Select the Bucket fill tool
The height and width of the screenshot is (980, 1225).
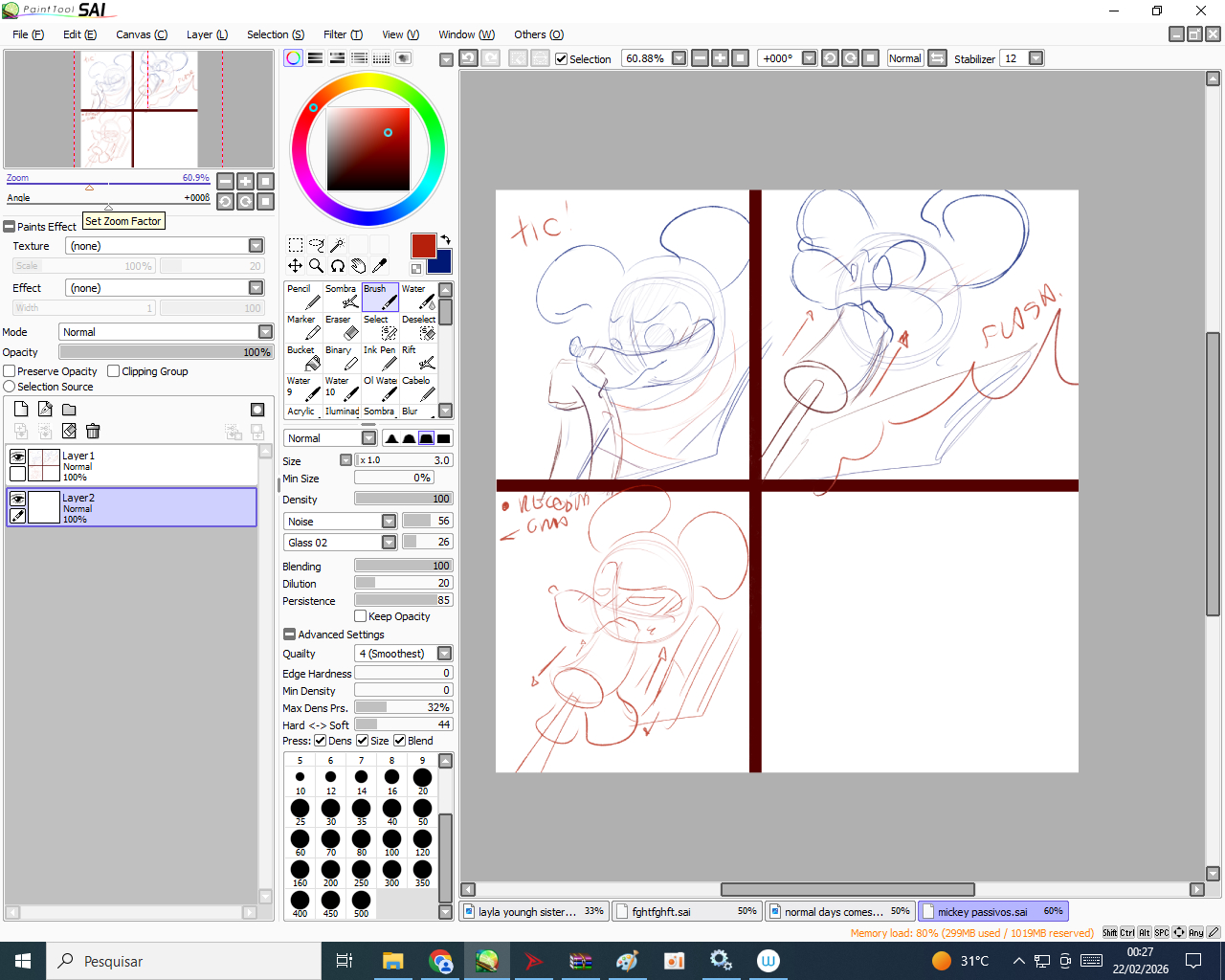[303, 358]
